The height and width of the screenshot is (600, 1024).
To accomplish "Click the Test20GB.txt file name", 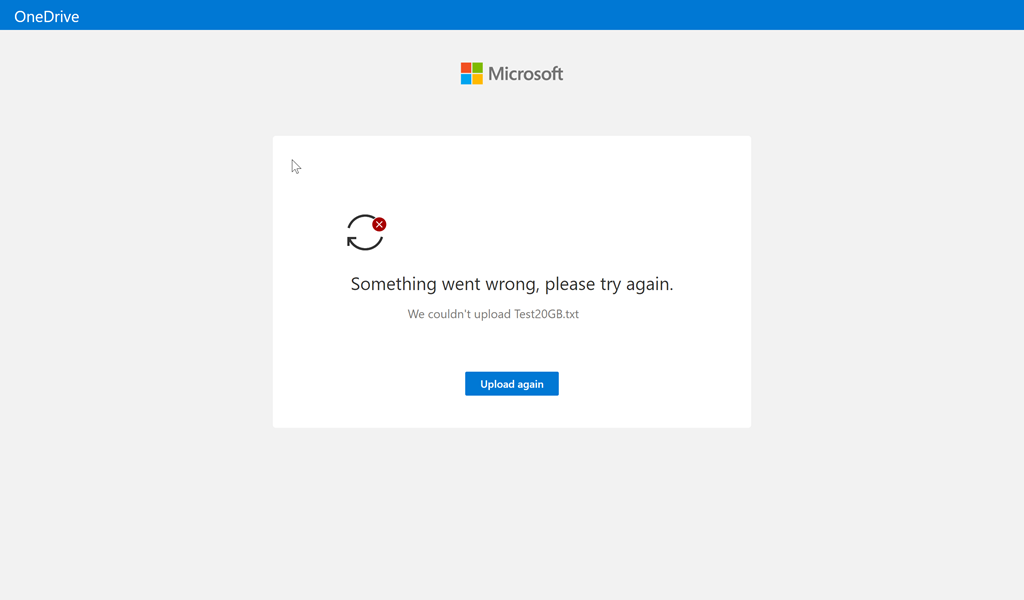I will click(x=546, y=314).
